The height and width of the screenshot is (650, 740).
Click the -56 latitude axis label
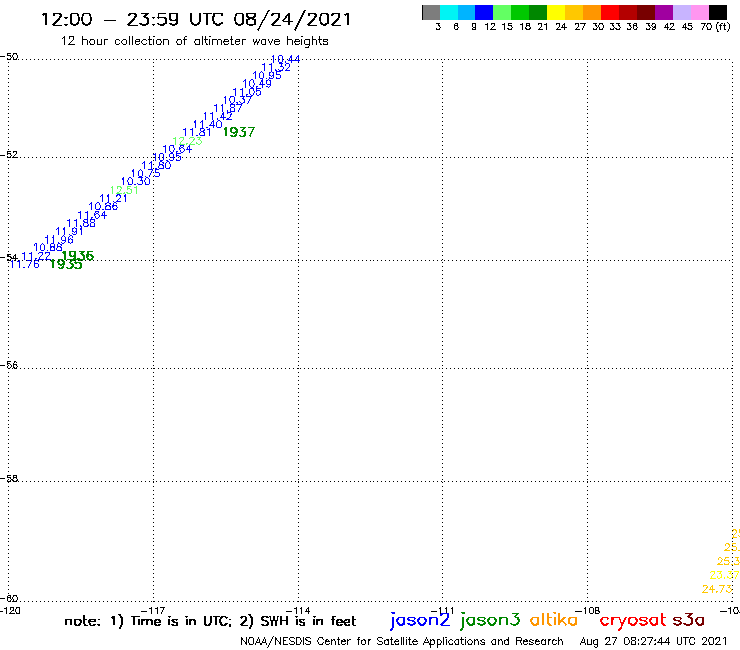(x=9, y=365)
